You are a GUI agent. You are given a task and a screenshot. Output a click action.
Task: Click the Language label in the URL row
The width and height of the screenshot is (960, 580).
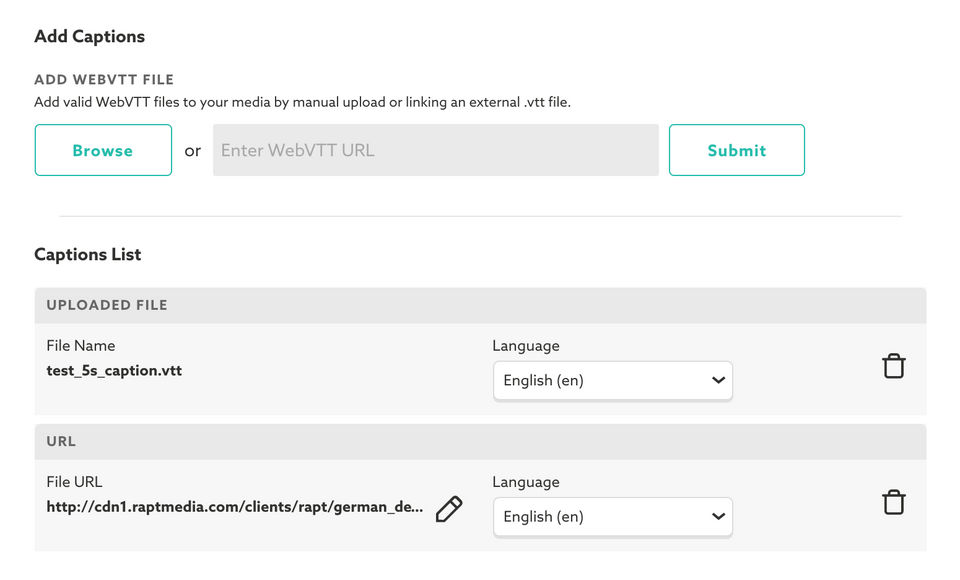pyautogui.click(x=526, y=481)
